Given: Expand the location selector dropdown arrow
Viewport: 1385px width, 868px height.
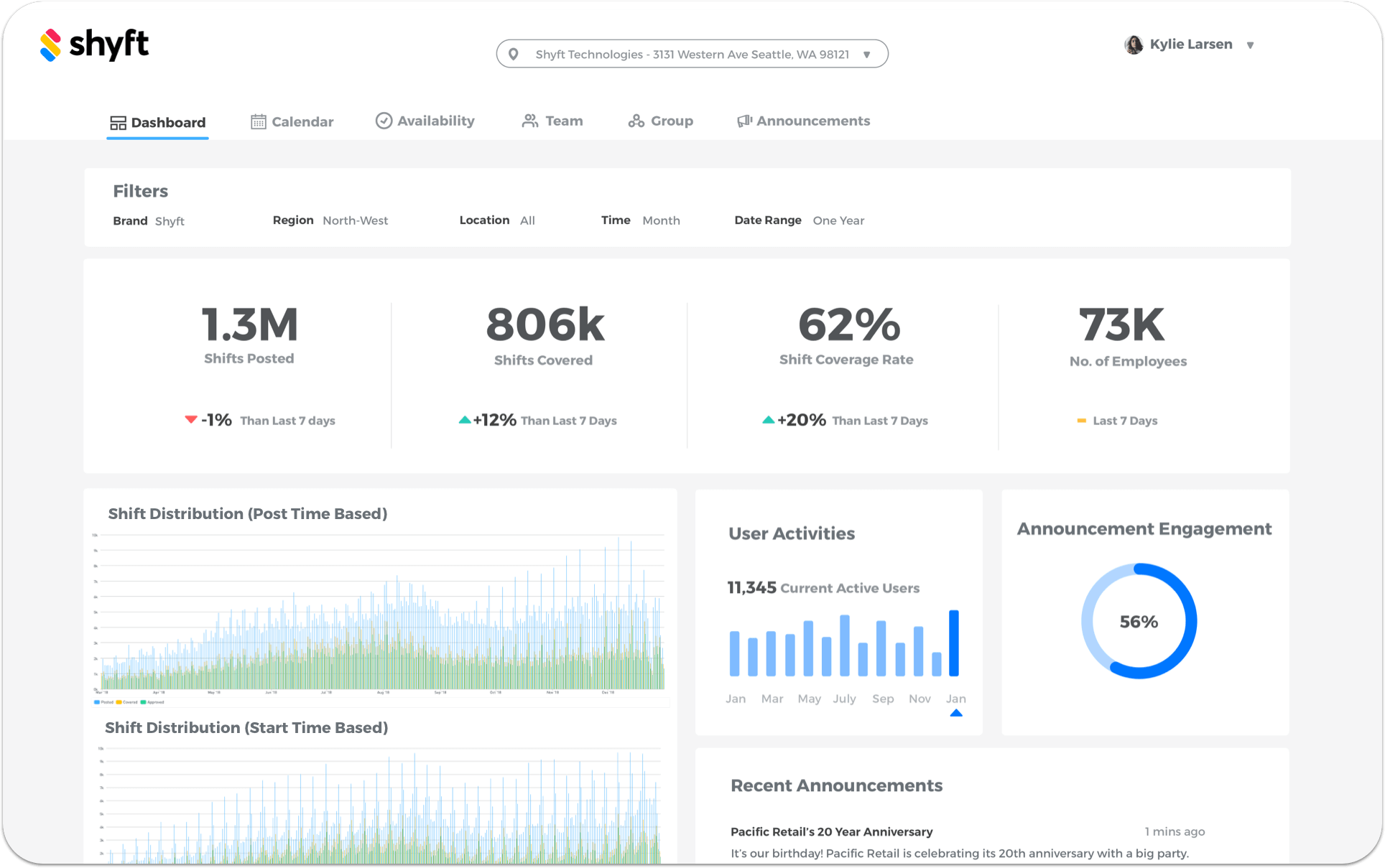Looking at the screenshot, I should (x=867, y=55).
